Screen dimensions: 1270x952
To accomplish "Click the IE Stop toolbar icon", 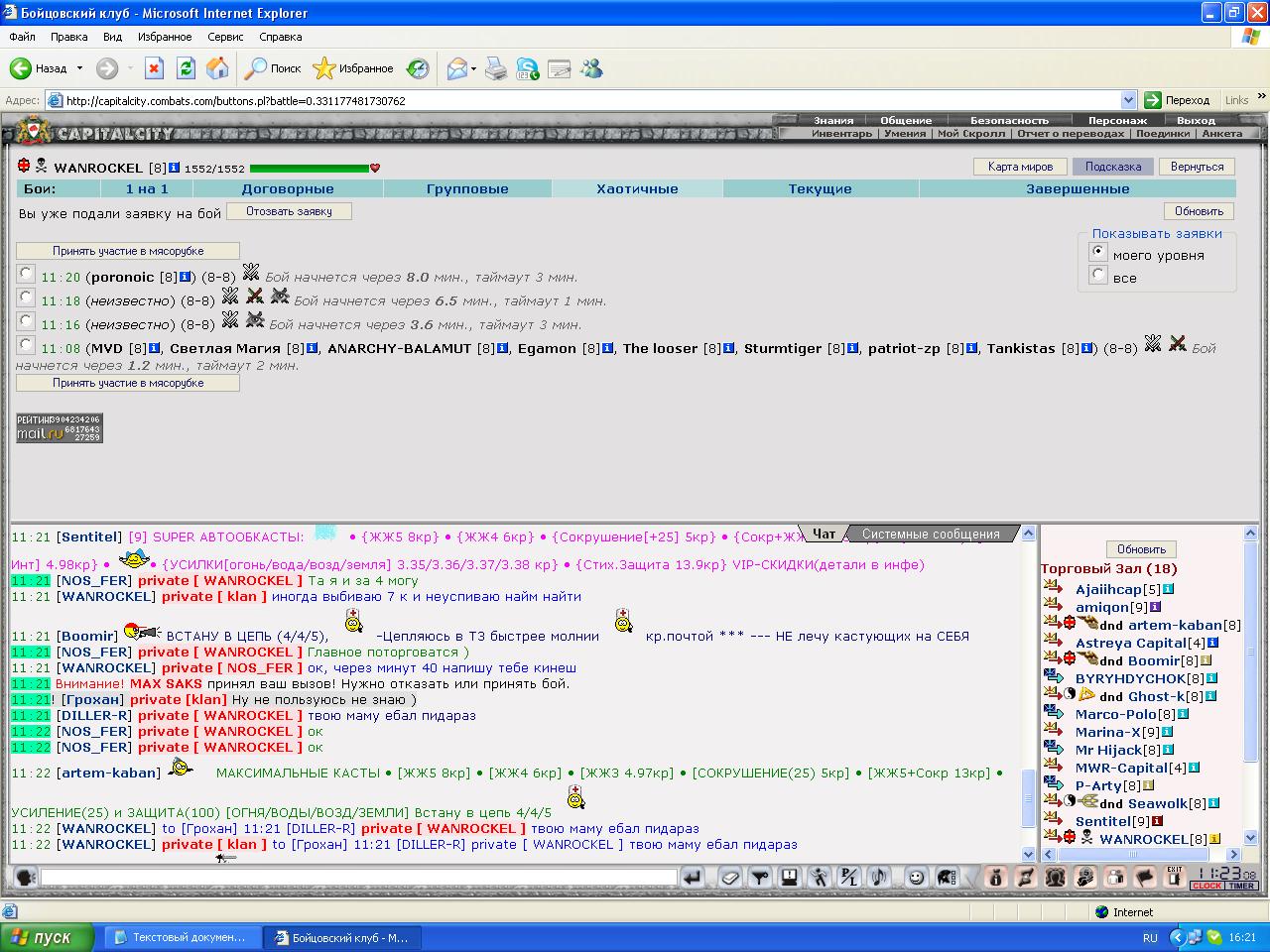I will (x=154, y=68).
